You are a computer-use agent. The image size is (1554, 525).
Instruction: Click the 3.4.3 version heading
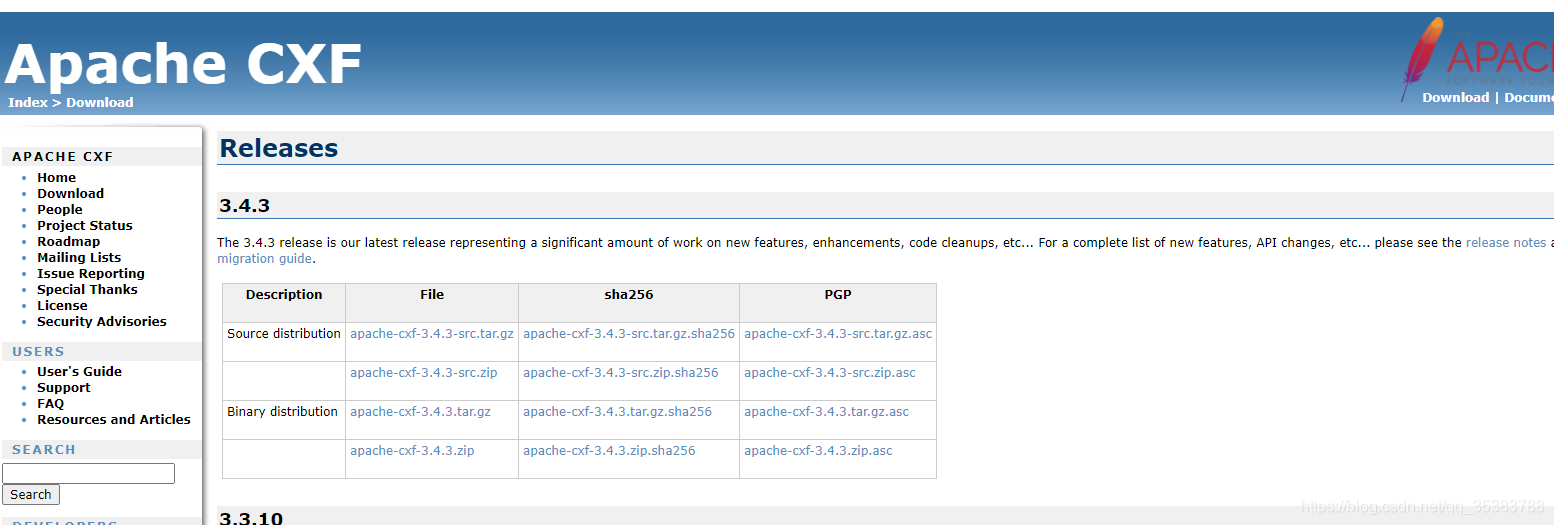245,206
